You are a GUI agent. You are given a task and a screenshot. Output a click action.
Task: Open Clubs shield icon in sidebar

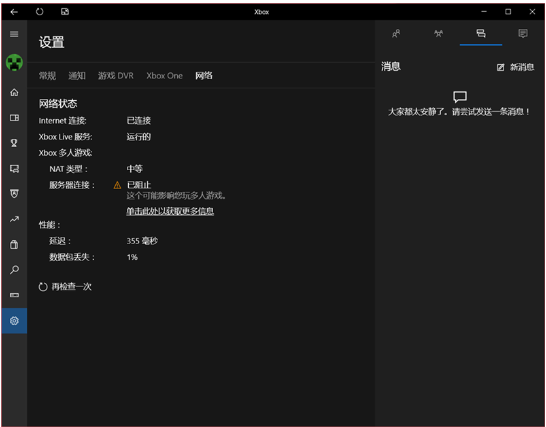(14, 194)
